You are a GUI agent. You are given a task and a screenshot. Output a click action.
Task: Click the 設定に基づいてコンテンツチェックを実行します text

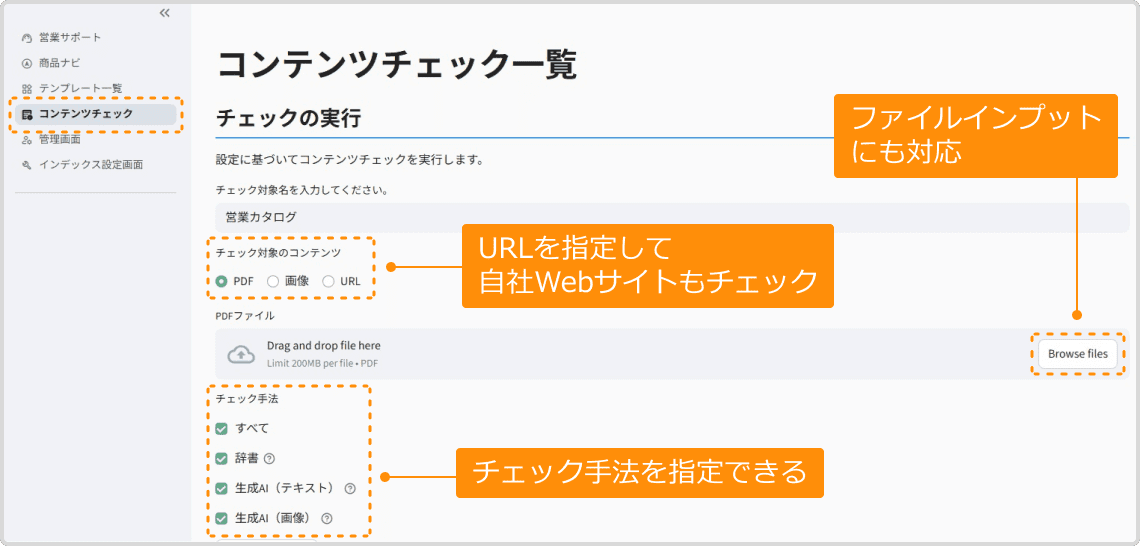[350, 159]
